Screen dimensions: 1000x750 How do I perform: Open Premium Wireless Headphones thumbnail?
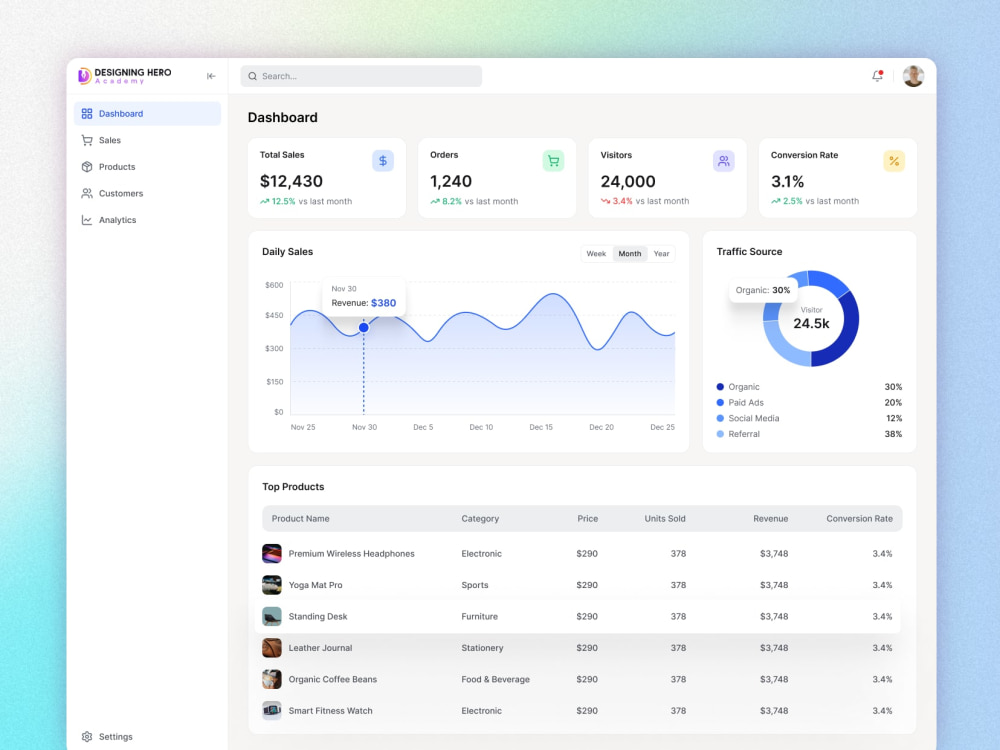[x=272, y=554]
